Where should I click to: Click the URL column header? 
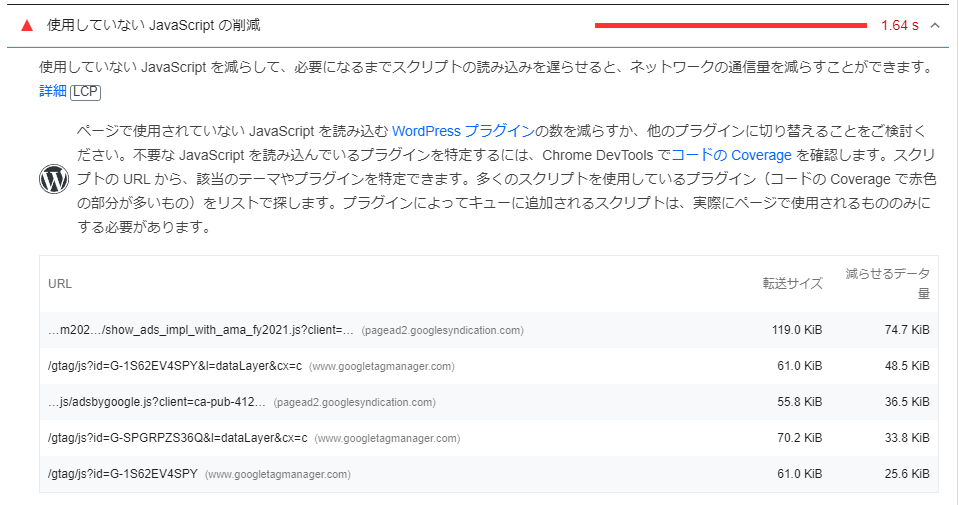(60, 284)
